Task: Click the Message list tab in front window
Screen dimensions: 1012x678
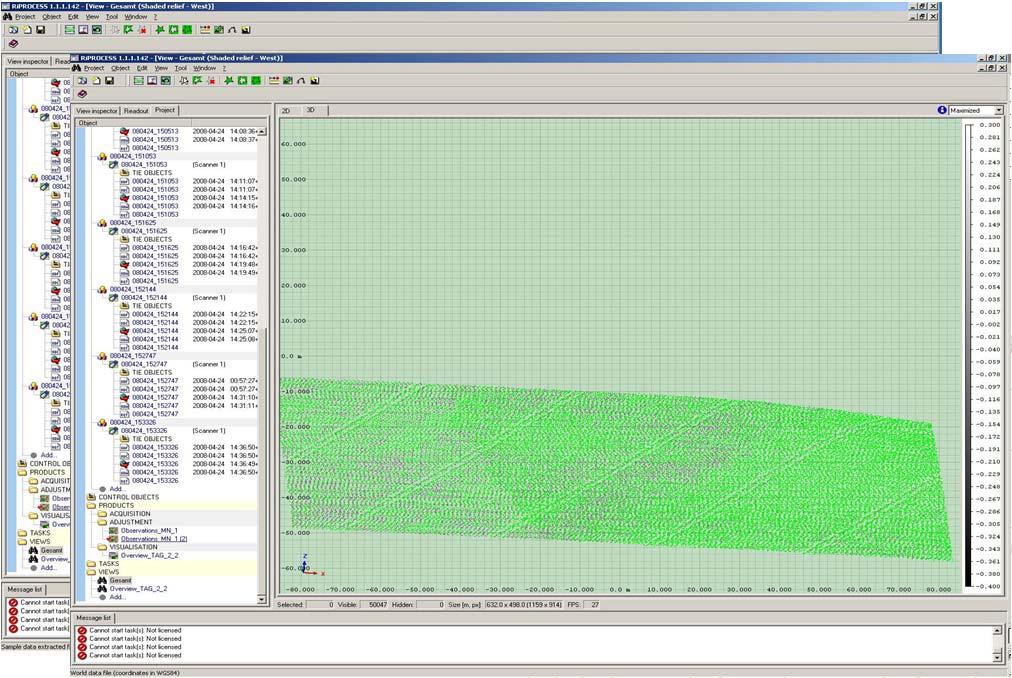Action: [94, 618]
